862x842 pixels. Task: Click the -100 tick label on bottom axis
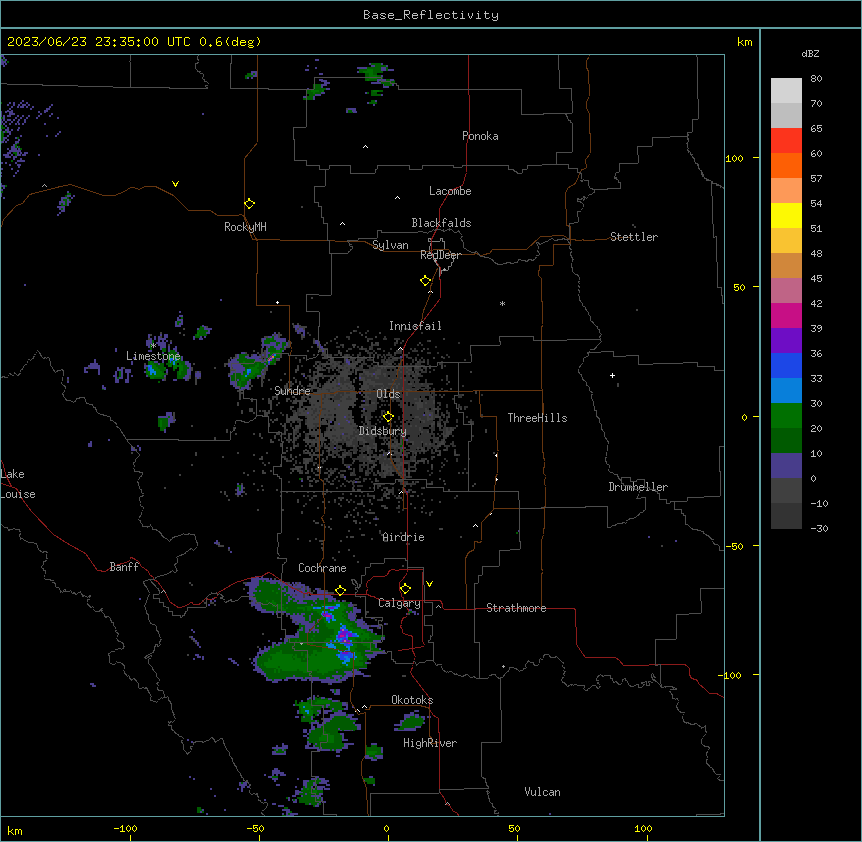[125, 828]
